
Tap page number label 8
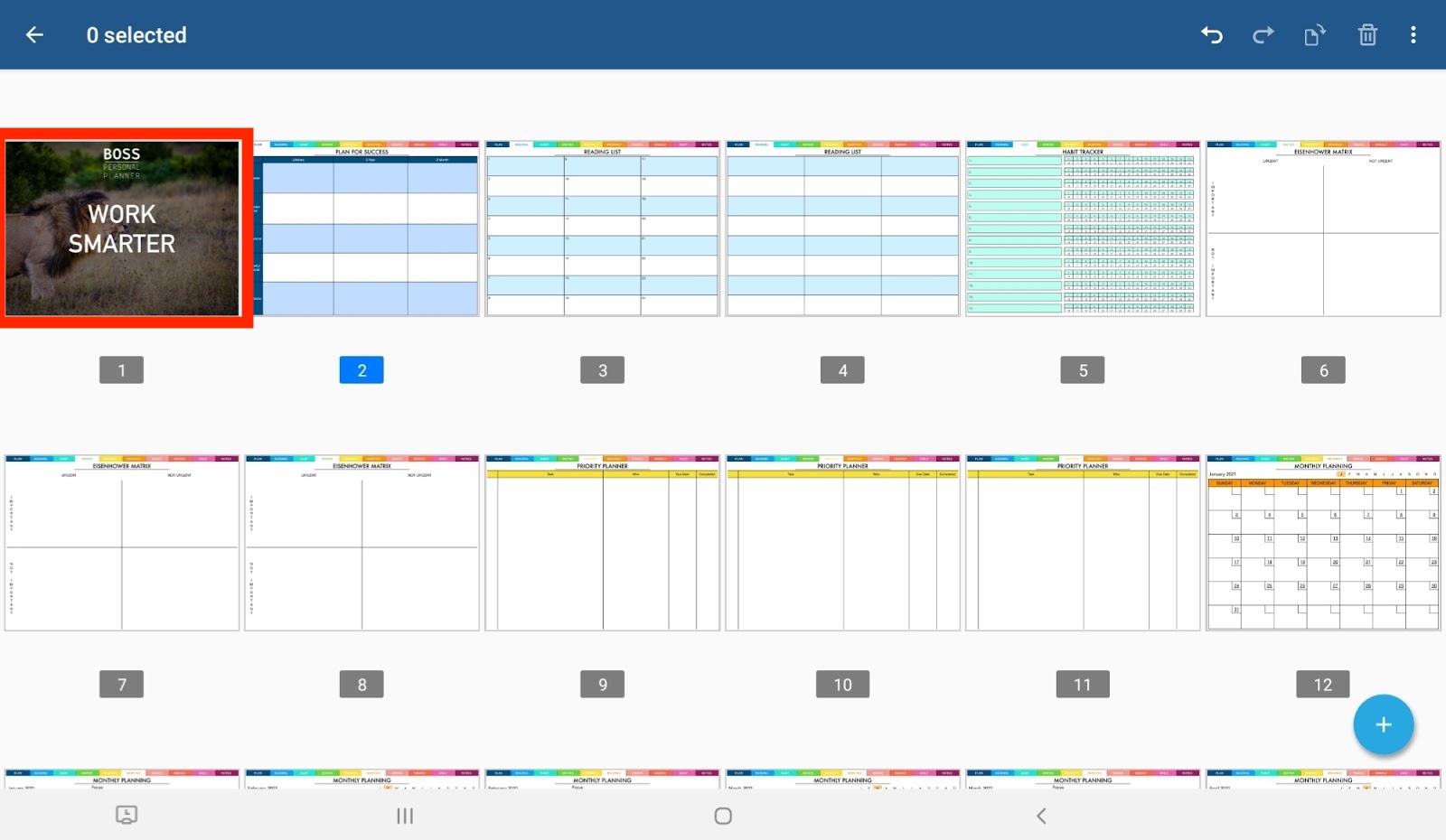361,685
